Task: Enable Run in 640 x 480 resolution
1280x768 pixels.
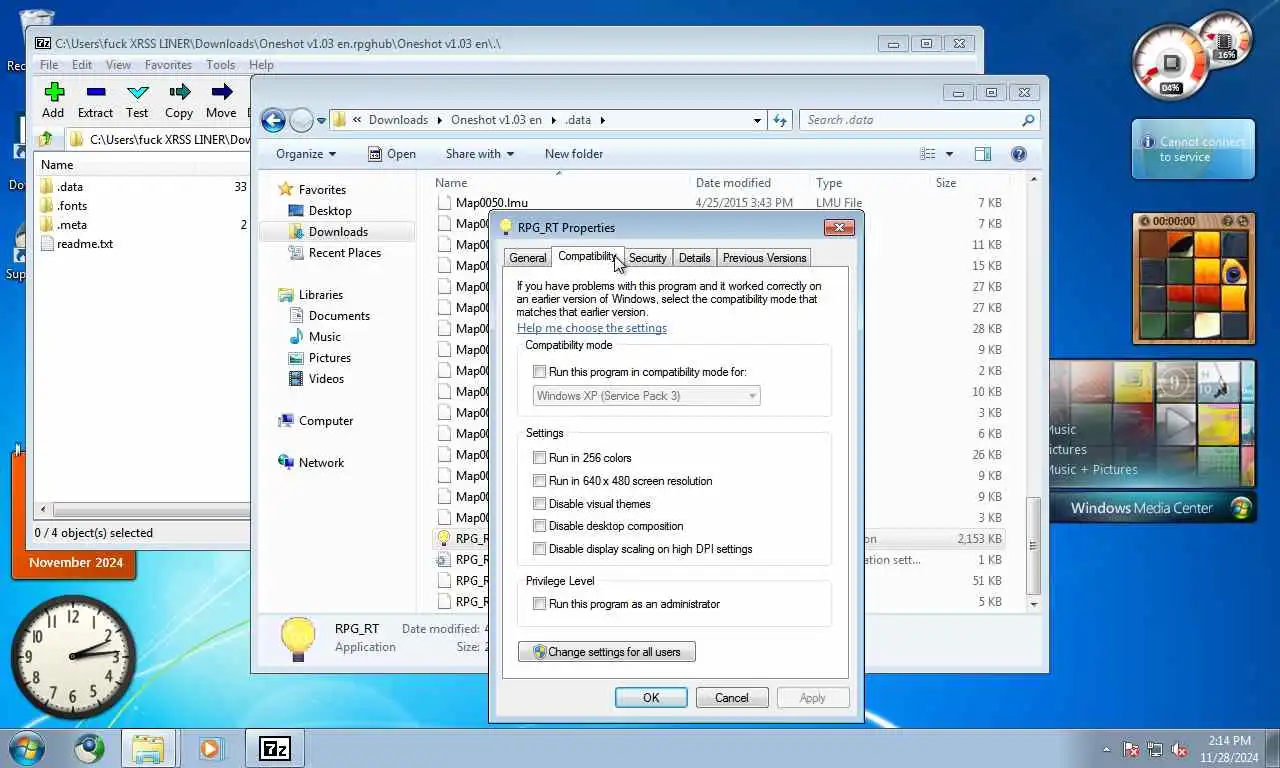Action: 540,481
